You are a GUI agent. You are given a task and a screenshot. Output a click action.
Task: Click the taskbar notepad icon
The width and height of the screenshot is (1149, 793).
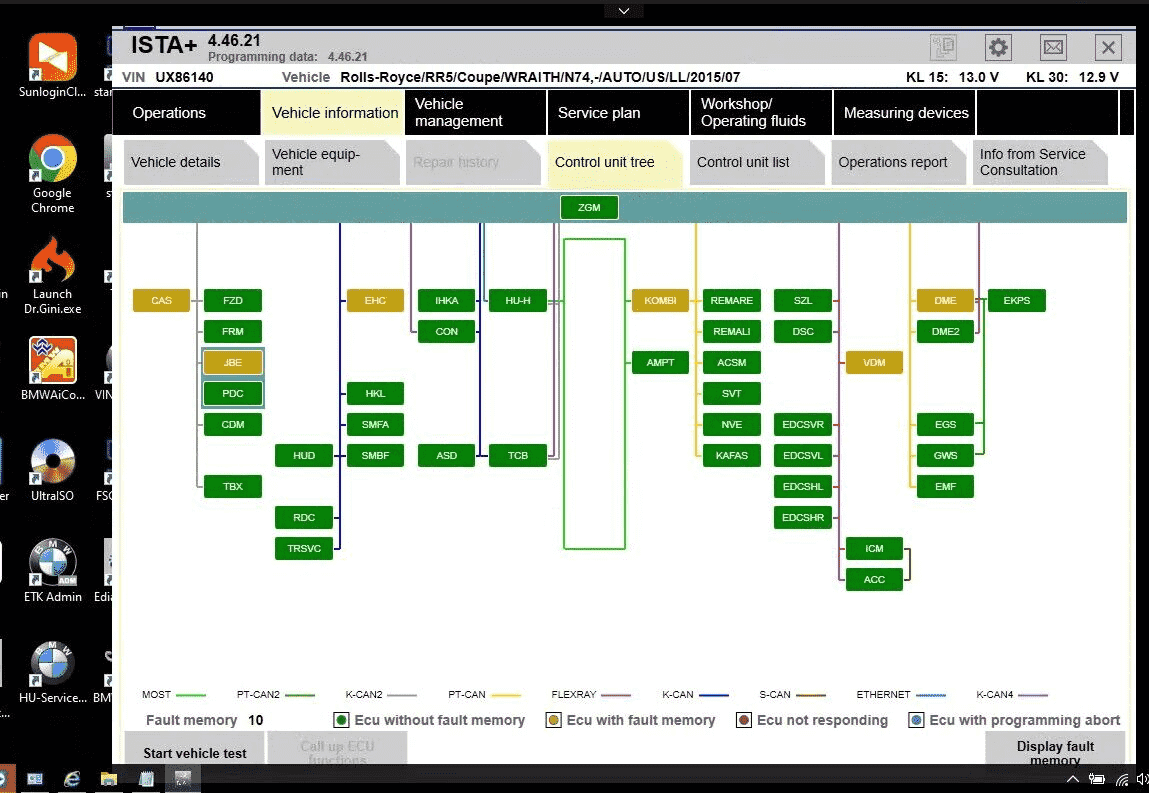tap(146, 778)
